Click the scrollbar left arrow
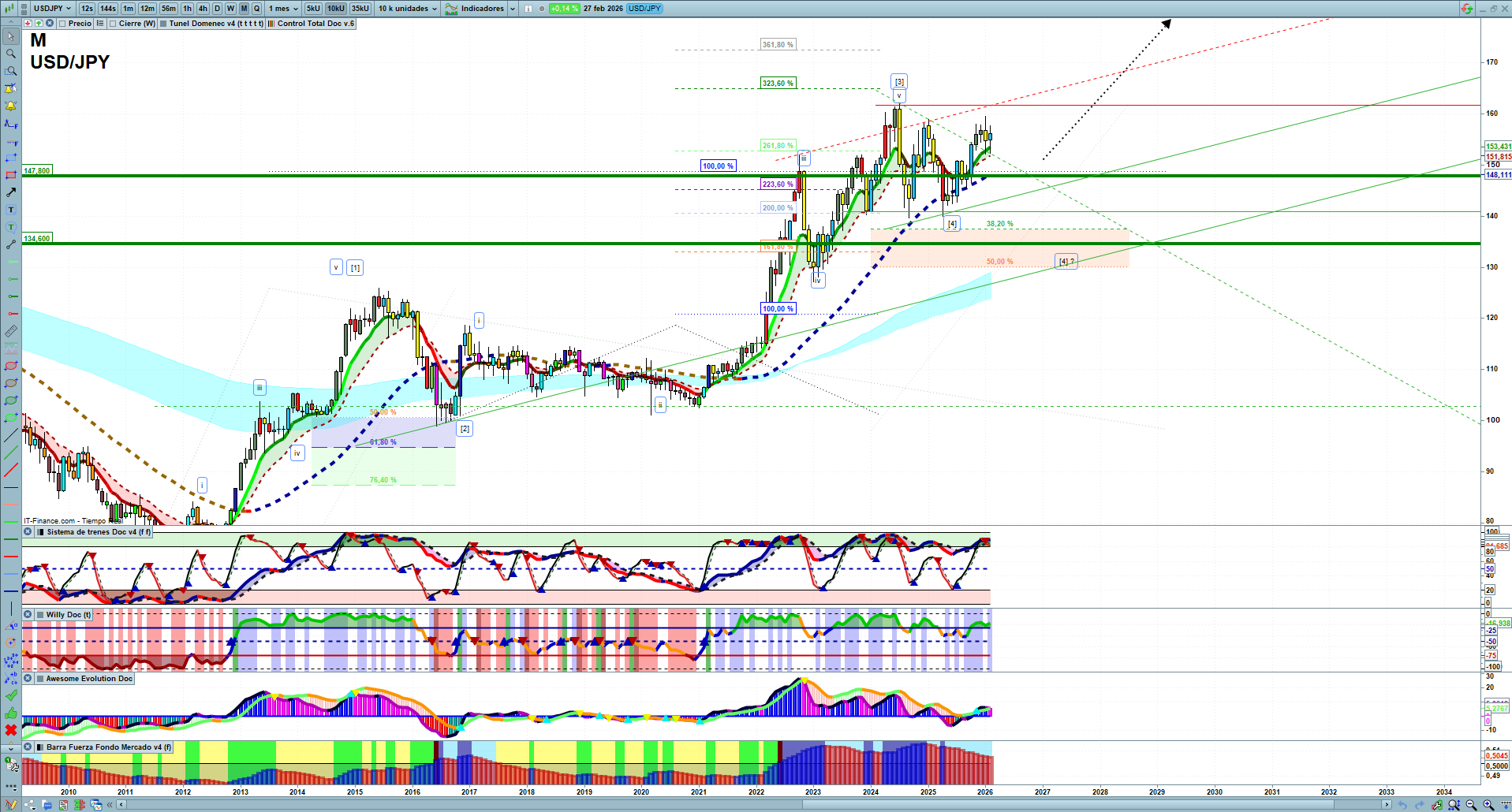Image resolution: width=1512 pixels, height=812 pixels. [x=121, y=805]
